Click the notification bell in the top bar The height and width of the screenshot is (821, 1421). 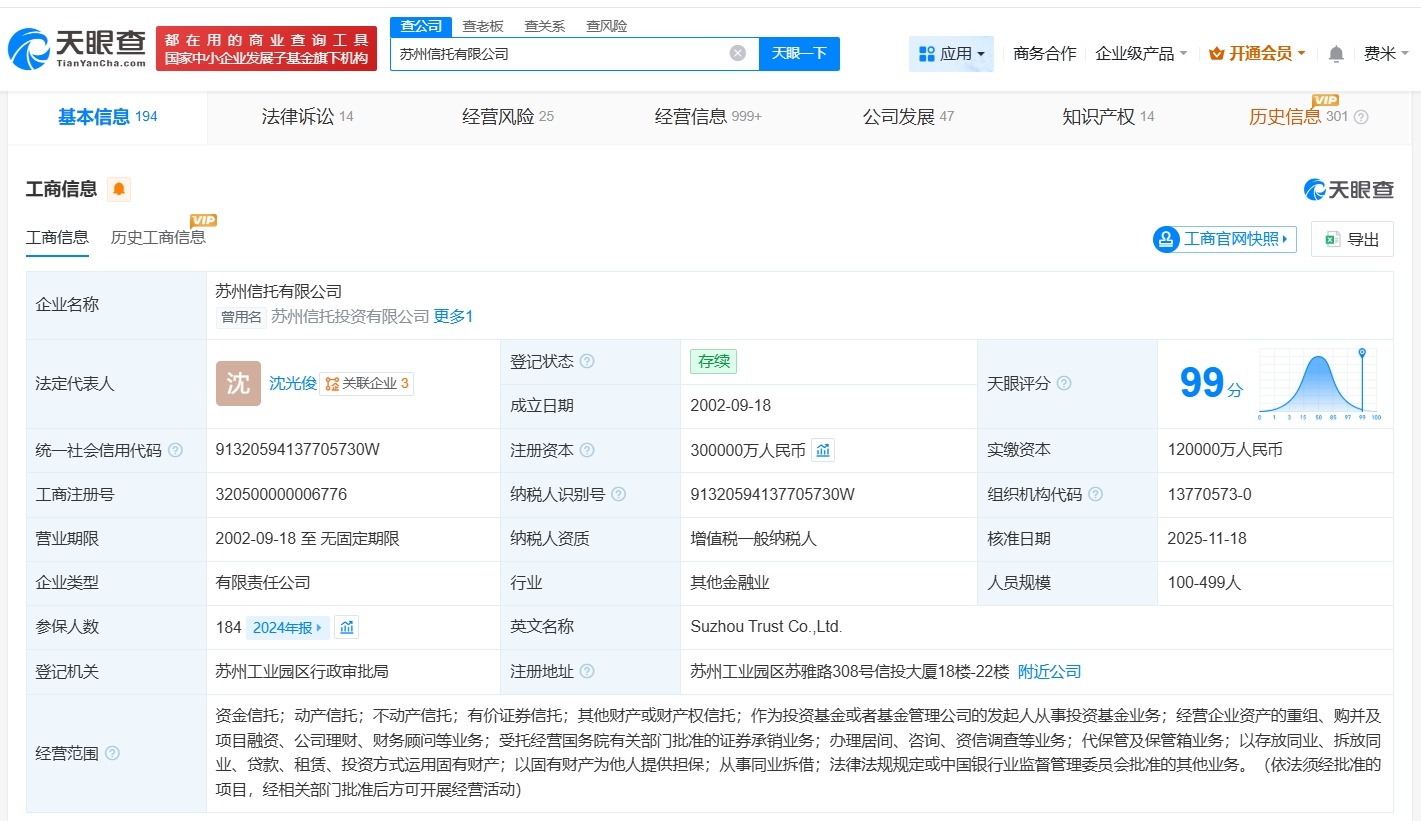point(1335,54)
